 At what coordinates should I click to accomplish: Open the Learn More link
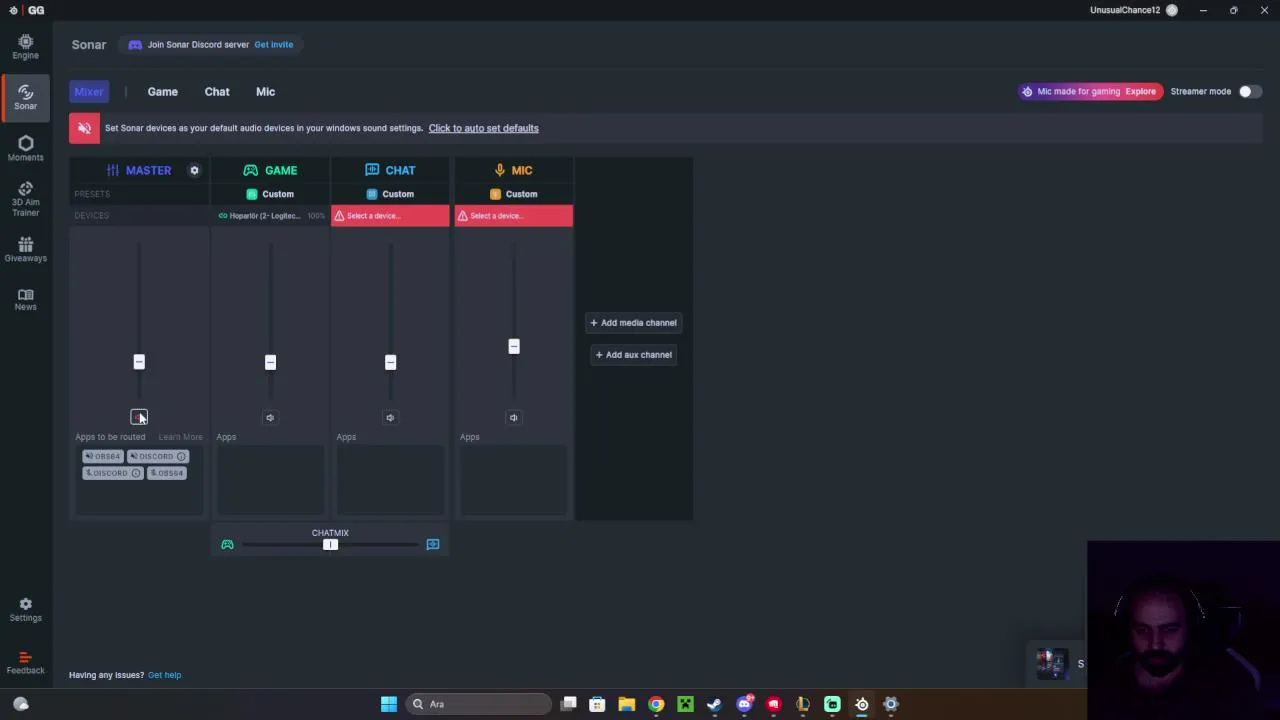(180, 437)
